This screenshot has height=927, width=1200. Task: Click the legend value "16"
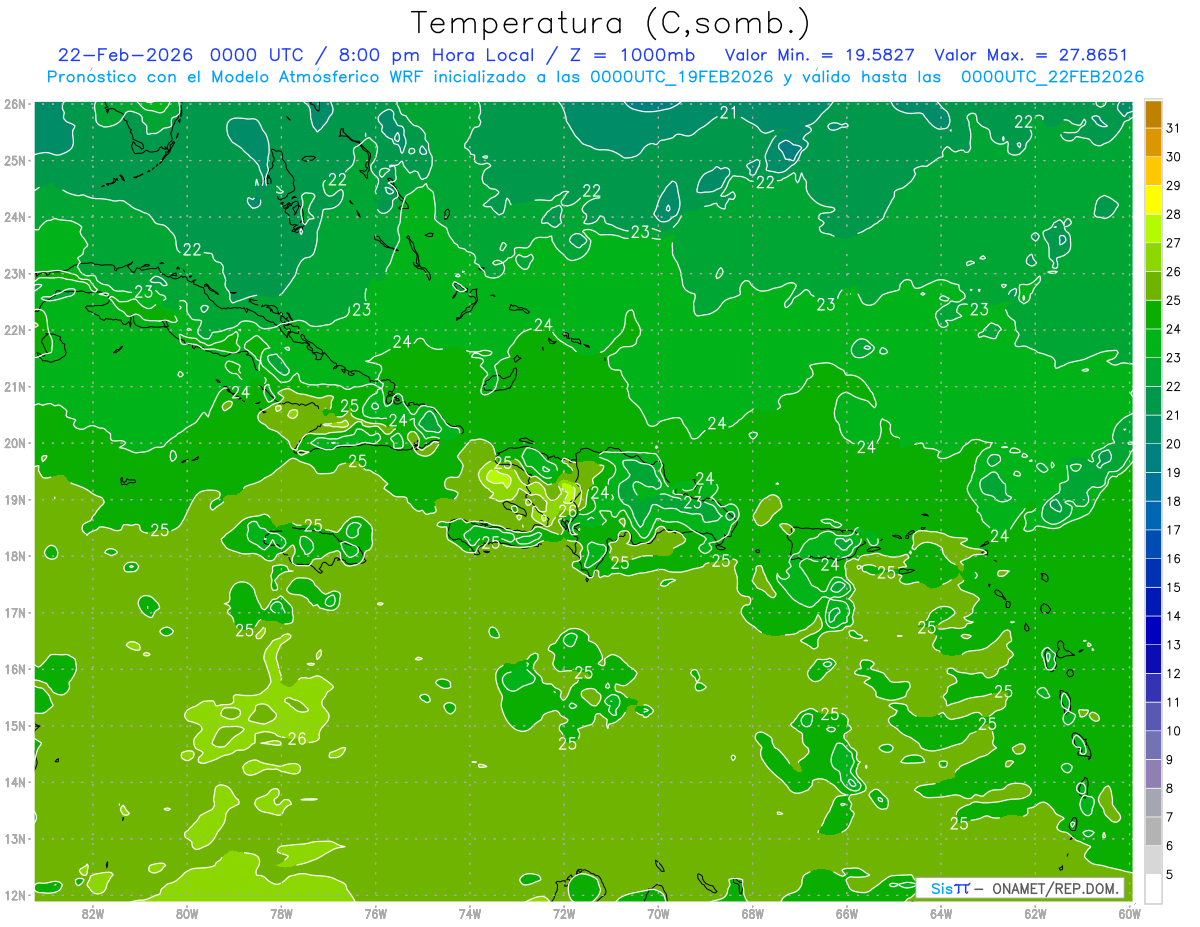tap(1173, 559)
